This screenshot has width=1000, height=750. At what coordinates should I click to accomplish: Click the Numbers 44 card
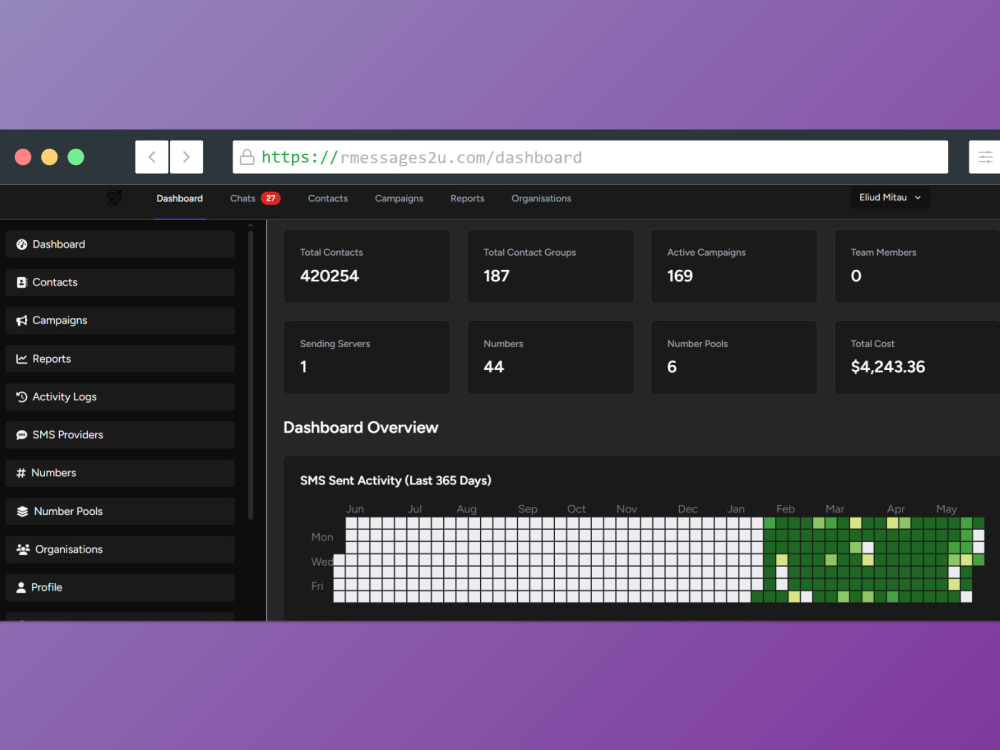550,357
